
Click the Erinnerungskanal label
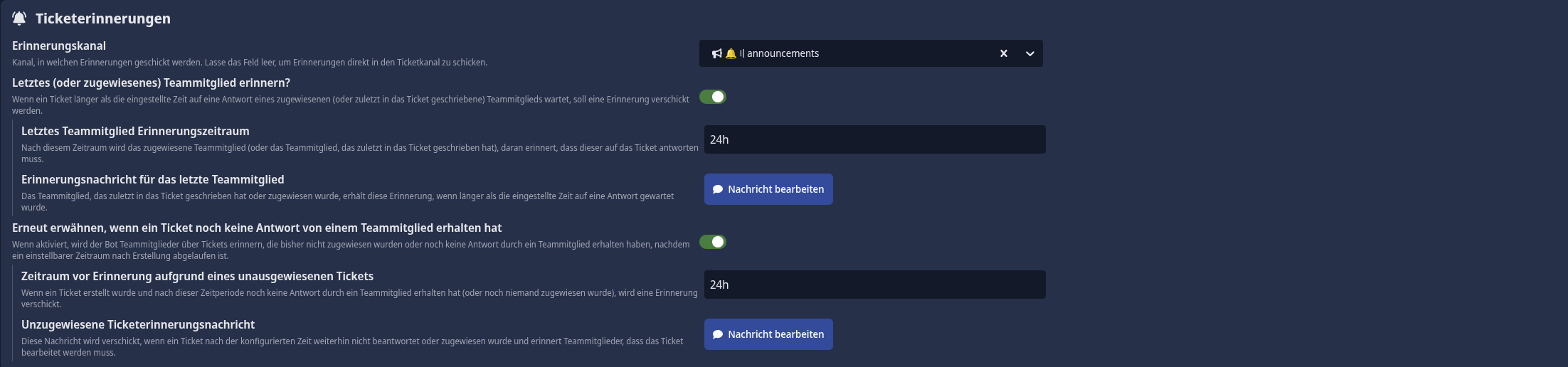[59, 46]
